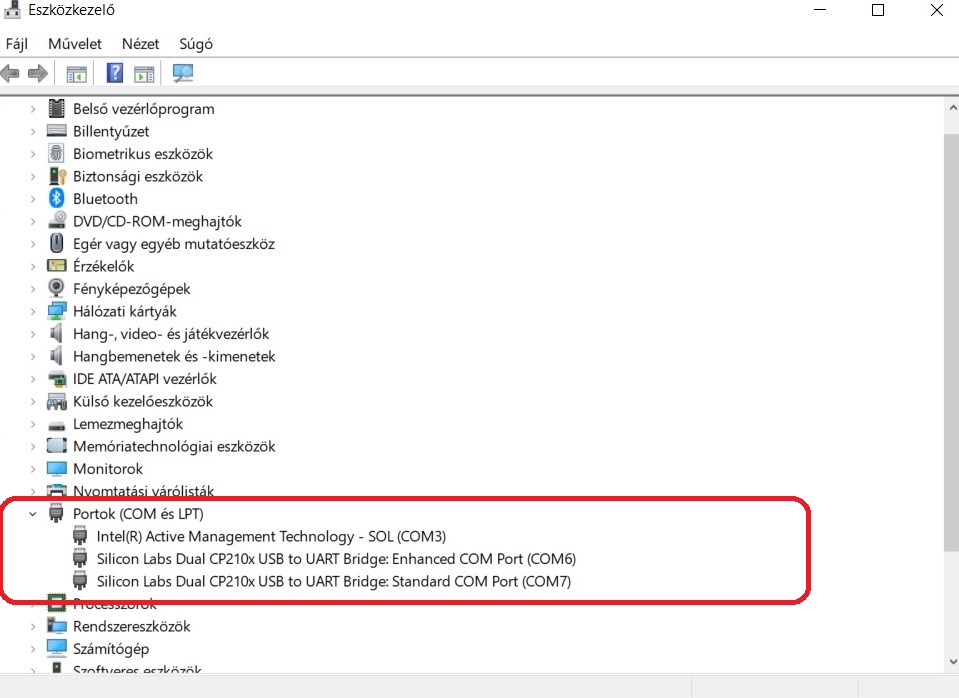Screen dimensions: 959x698
Task: Select the Hang-, video- és játékvezérlők speaker icon
Action: 56,333
